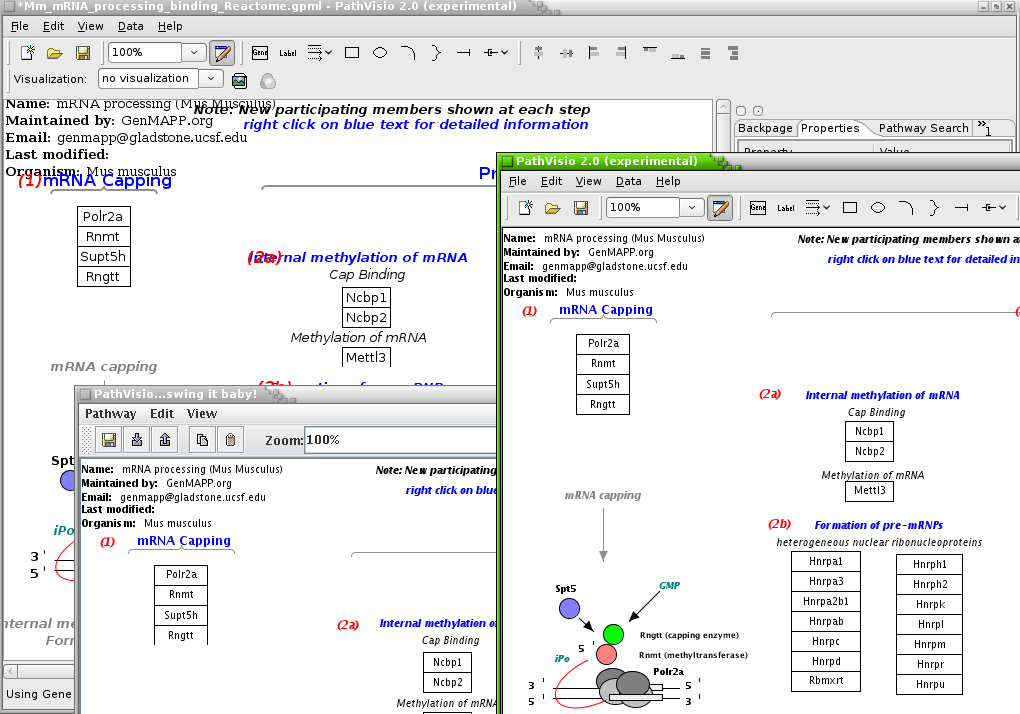1020x714 pixels.
Task: Select Oval shape tool in green window
Action: pyautogui.click(x=878, y=207)
